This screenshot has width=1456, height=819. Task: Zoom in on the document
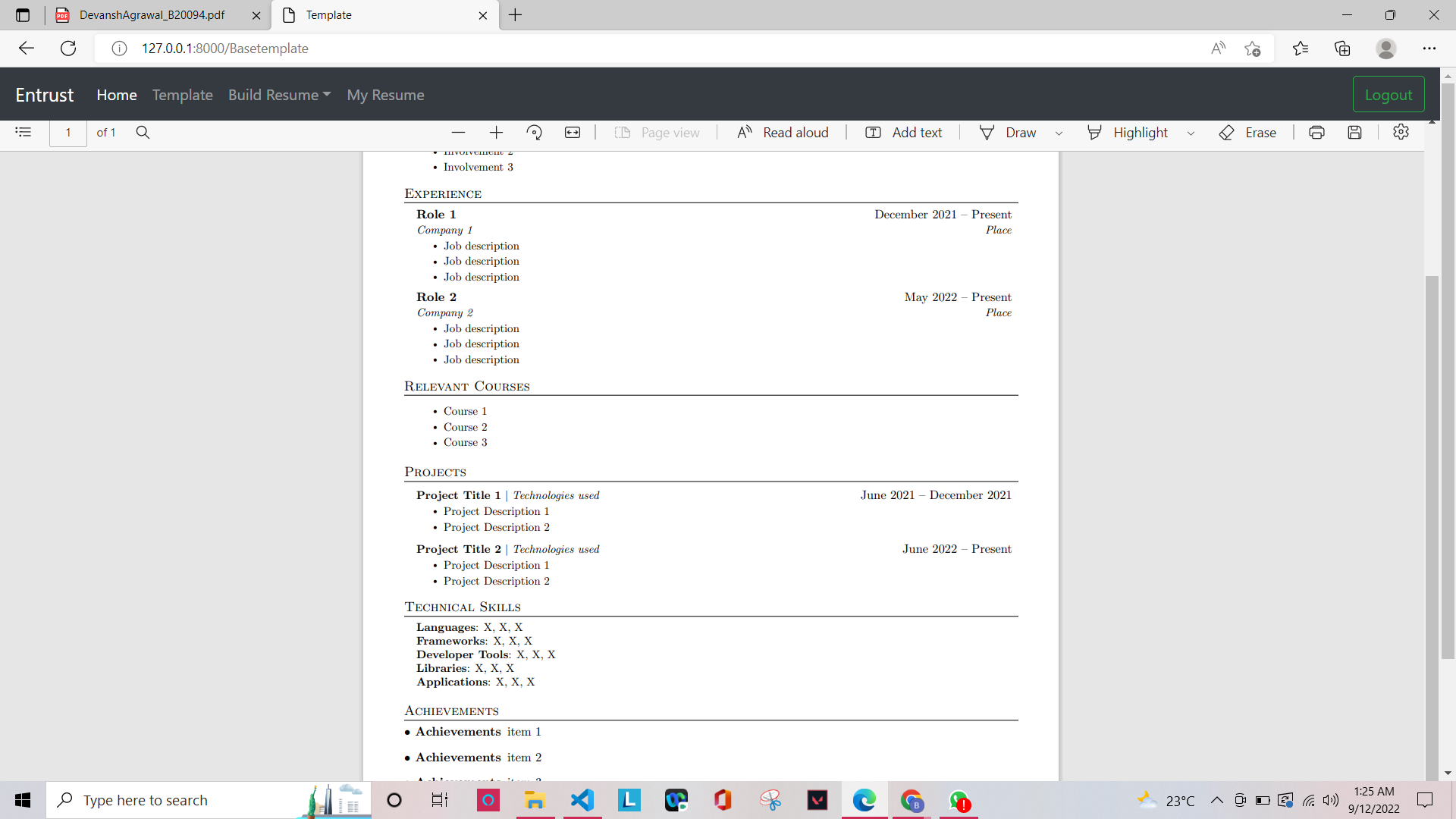496,132
